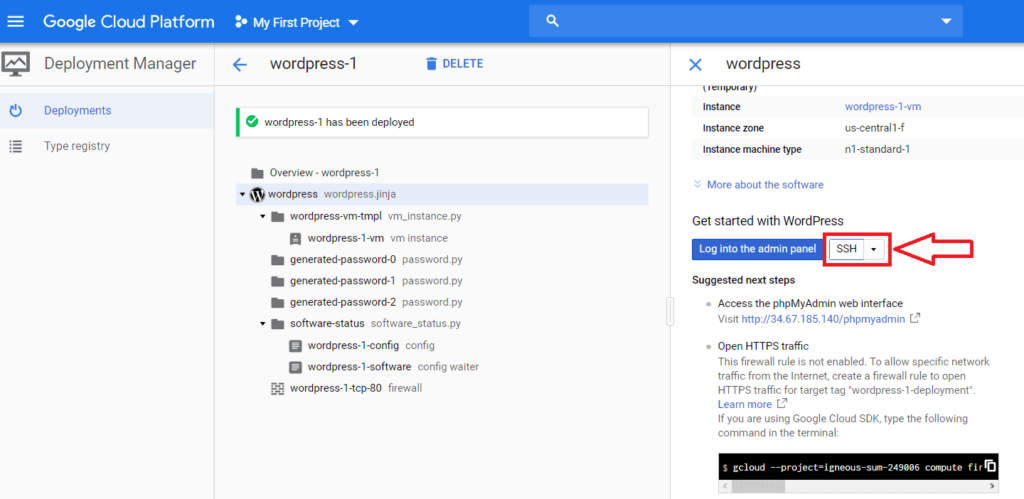This screenshot has width=1024, height=499.
Task: Click the DELETE button
Action: [454, 63]
